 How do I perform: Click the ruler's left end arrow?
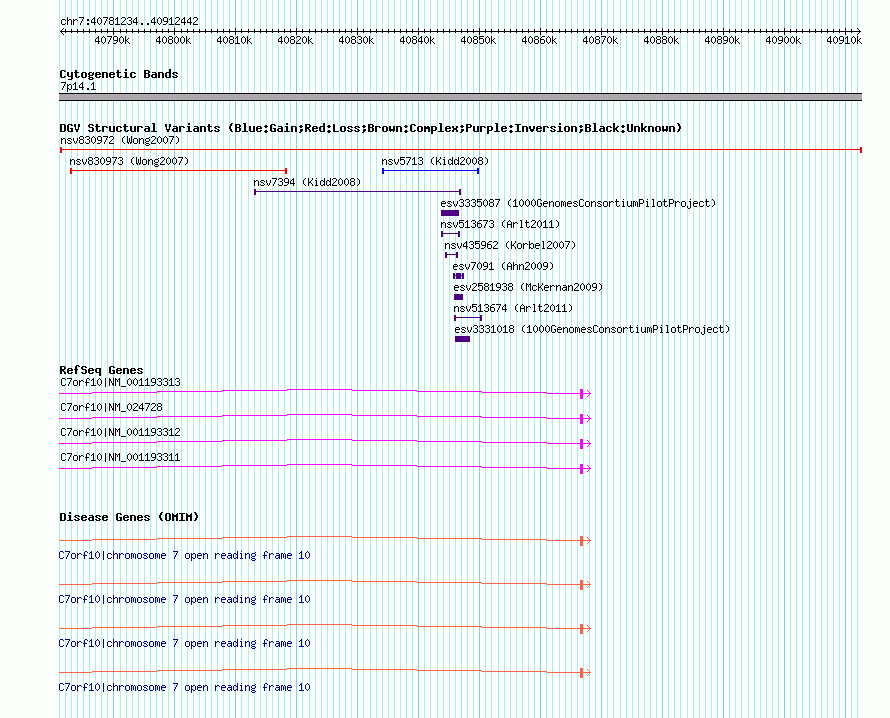[62, 31]
